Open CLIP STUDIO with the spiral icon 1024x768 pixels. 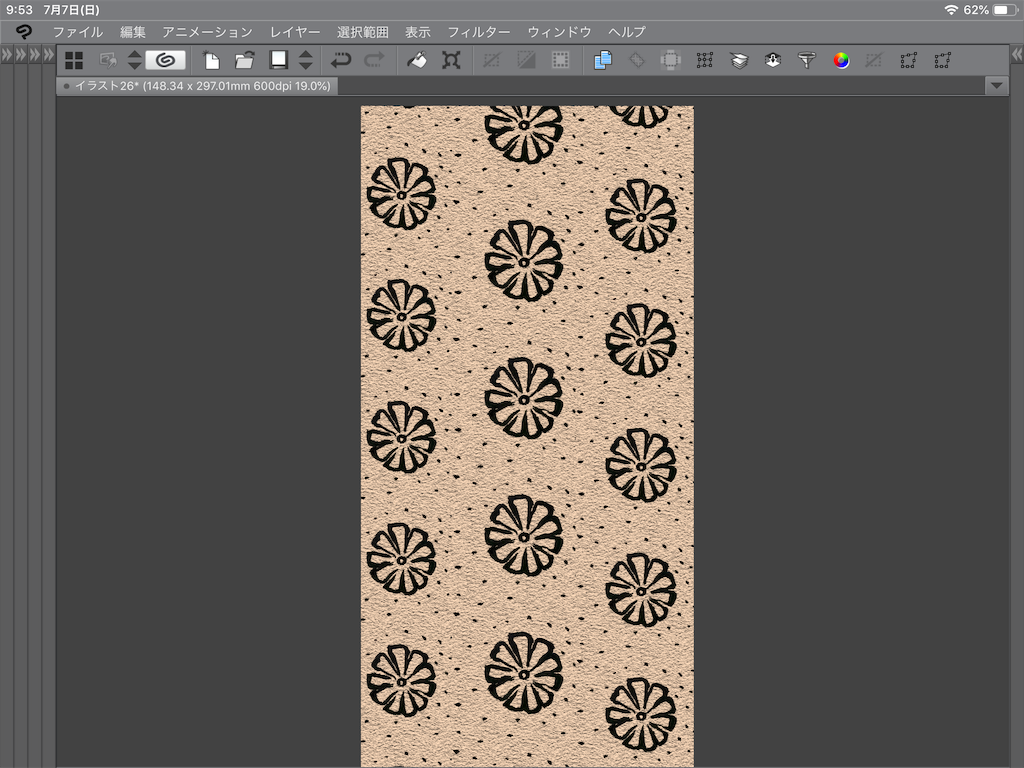click(x=166, y=60)
